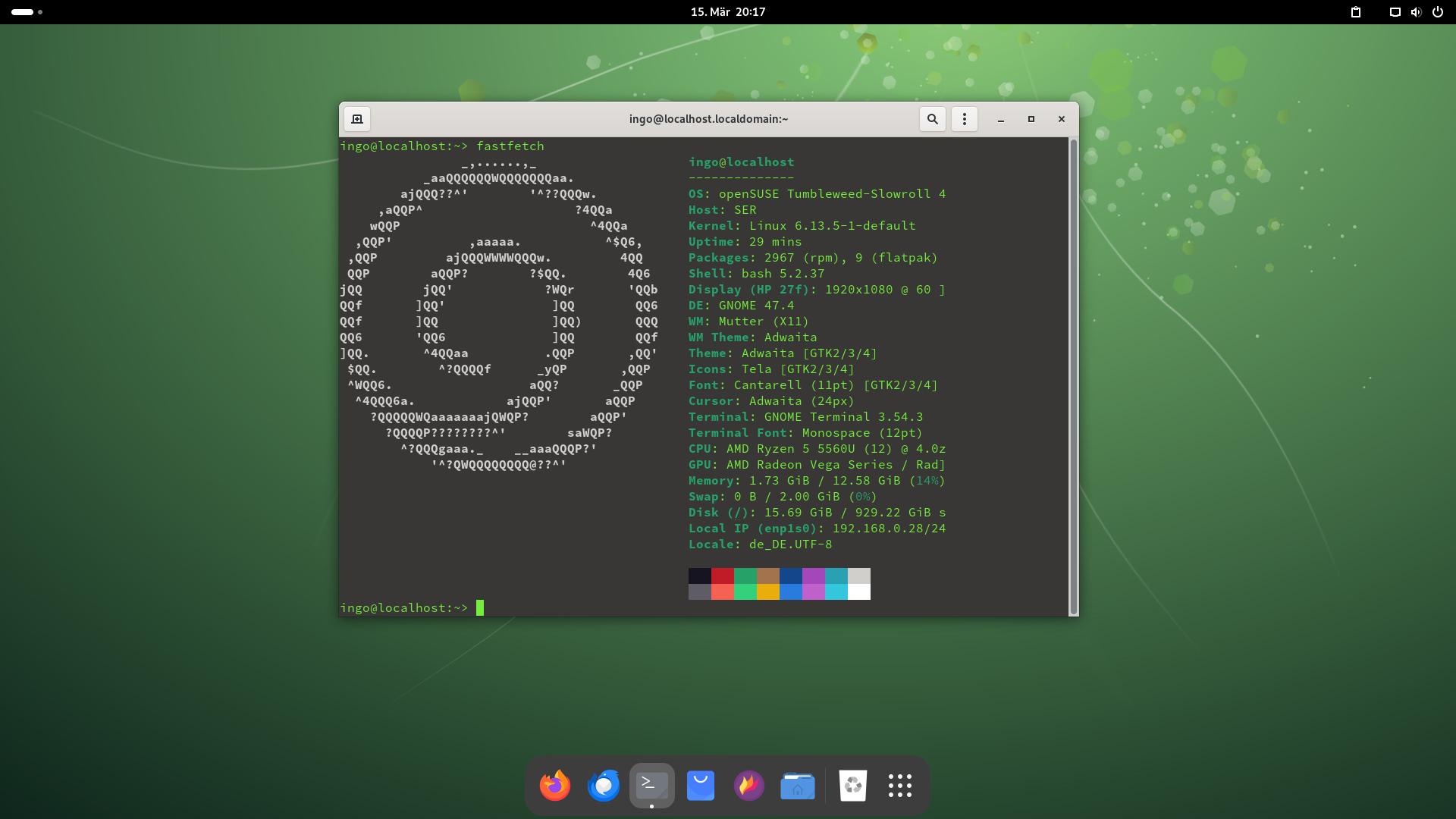
Task: Open system menu via volume icon
Action: [1416, 12]
